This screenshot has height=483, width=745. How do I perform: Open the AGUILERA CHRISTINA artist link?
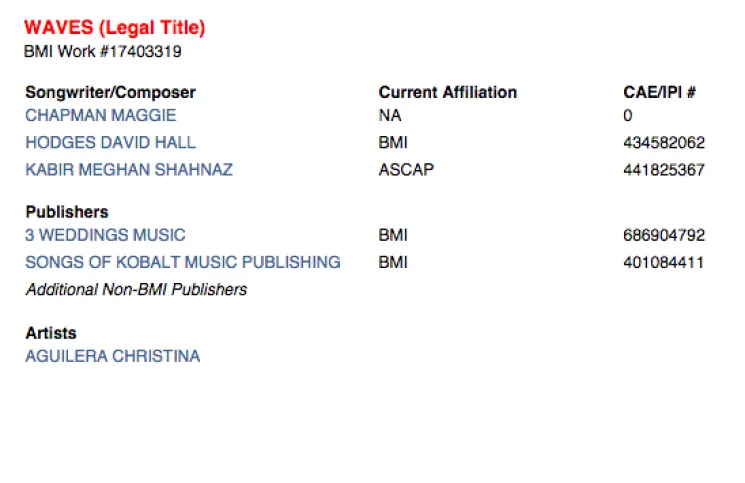pyautogui.click(x=112, y=356)
